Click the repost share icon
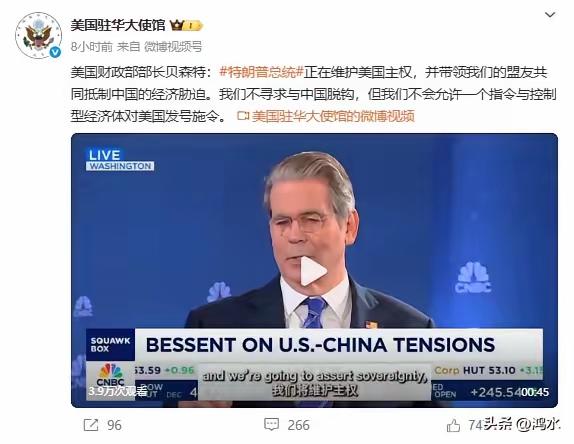The image size is (574, 444). pos(90,425)
